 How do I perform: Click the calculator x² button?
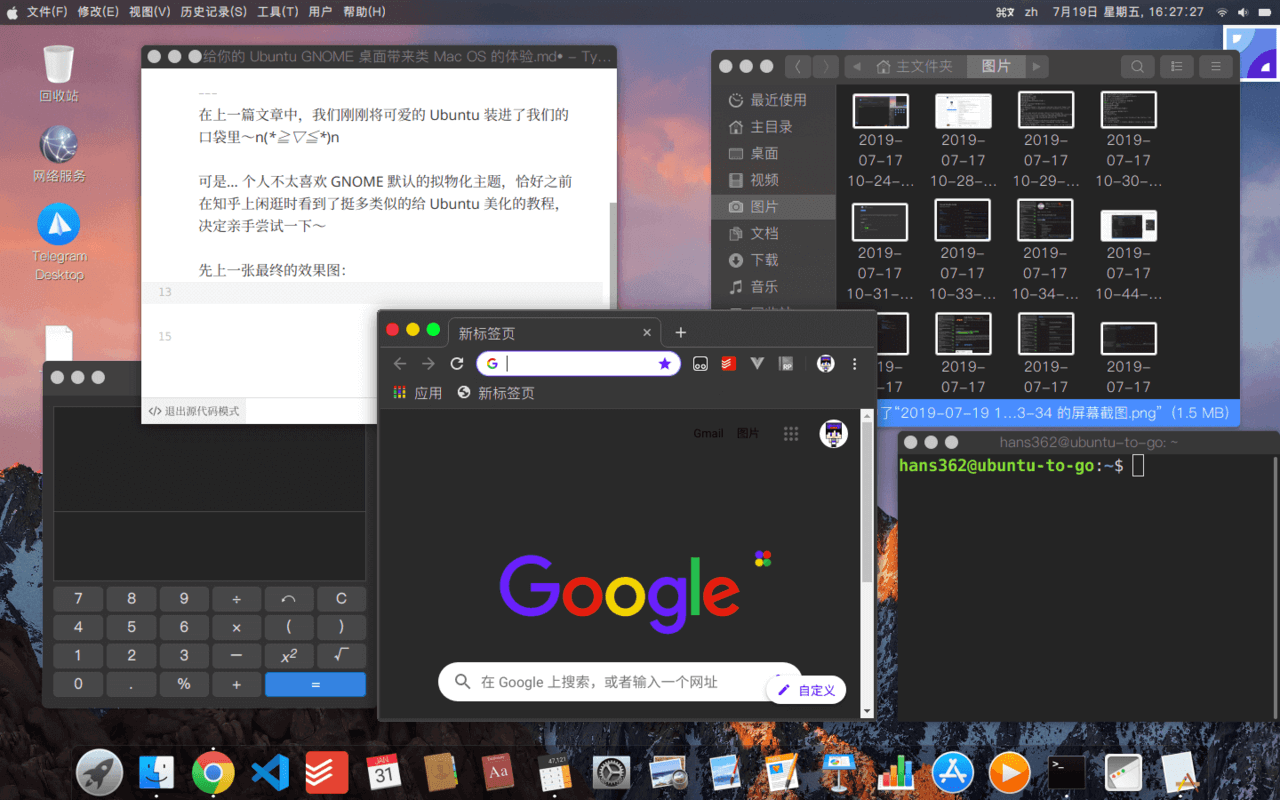coord(289,656)
